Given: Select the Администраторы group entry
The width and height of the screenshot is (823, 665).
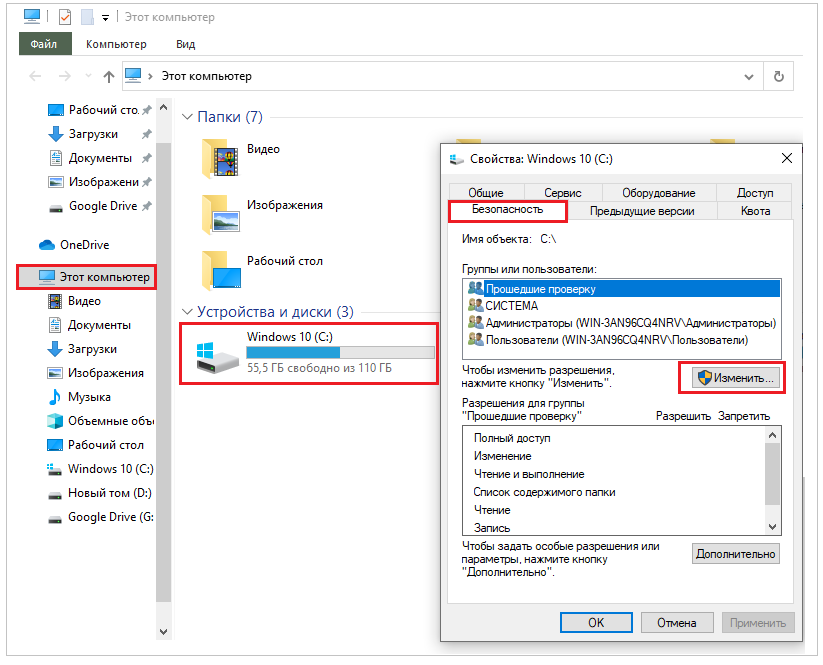Looking at the screenshot, I should pyautogui.click(x=622, y=323).
